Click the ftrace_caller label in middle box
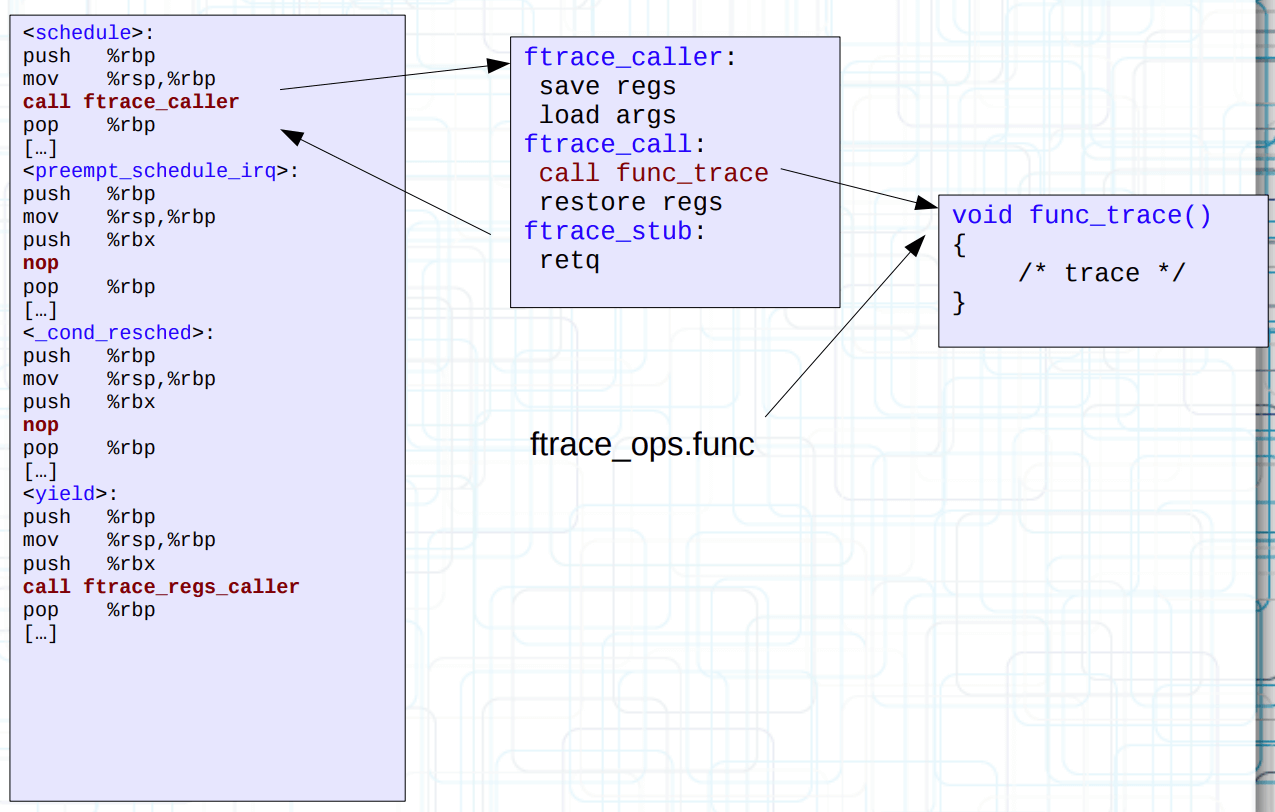The height and width of the screenshot is (812, 1275). 622,58
